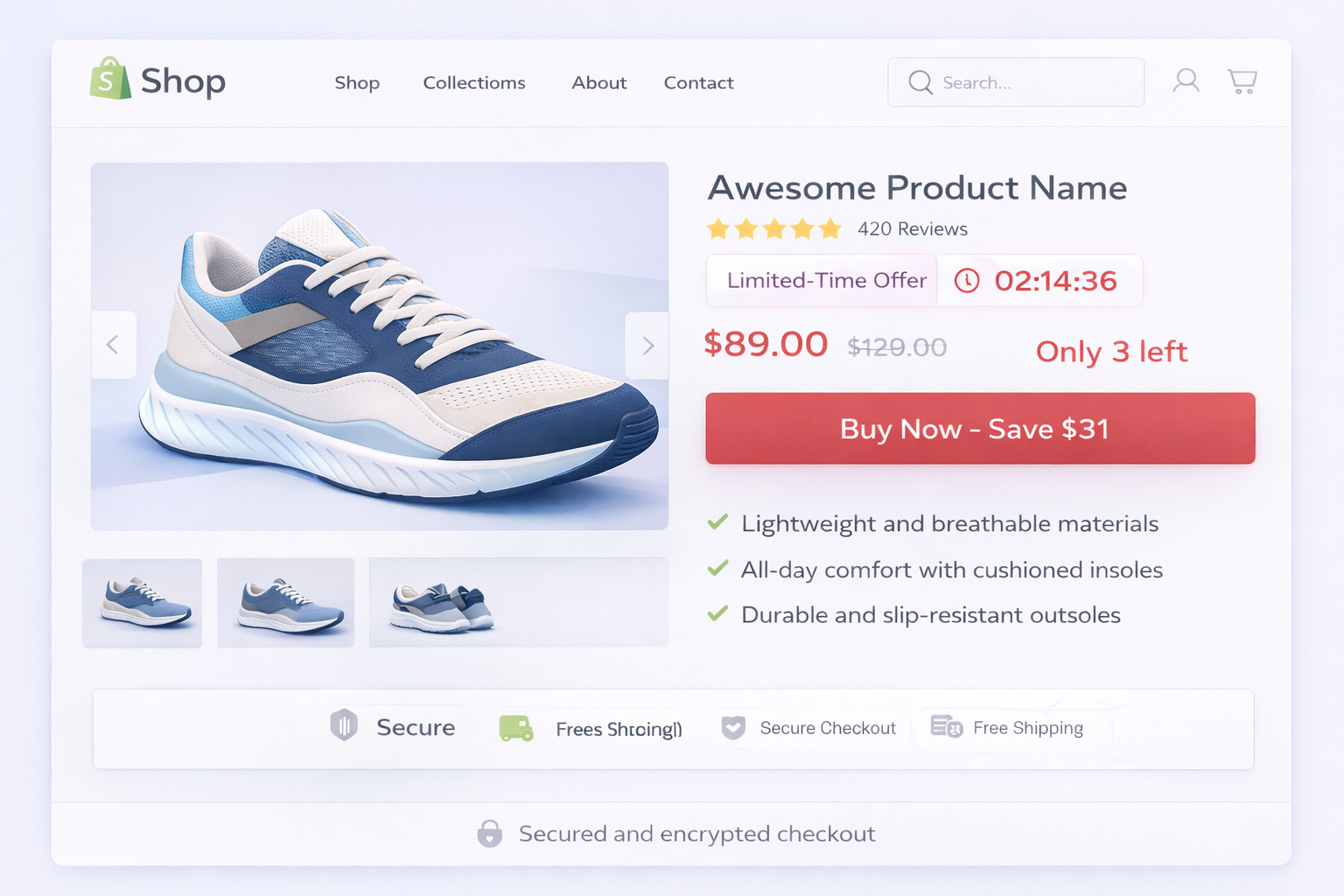Show the previous product image arrow
Viewport: 1344px width, 896px height.
click(114, 345)
